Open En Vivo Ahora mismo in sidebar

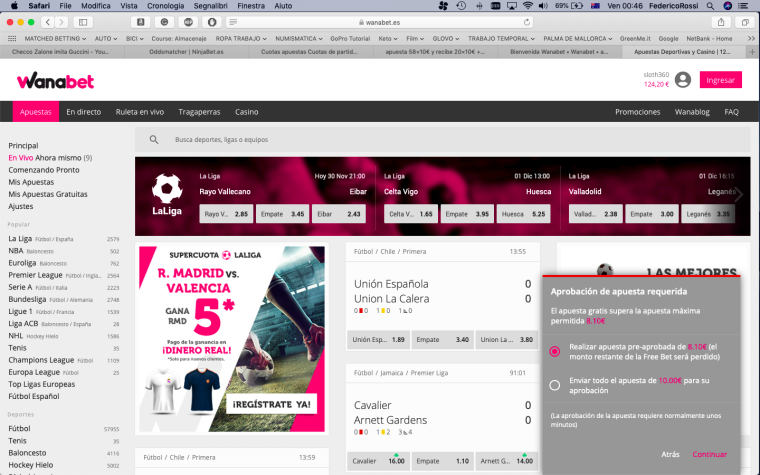[50, 158]
